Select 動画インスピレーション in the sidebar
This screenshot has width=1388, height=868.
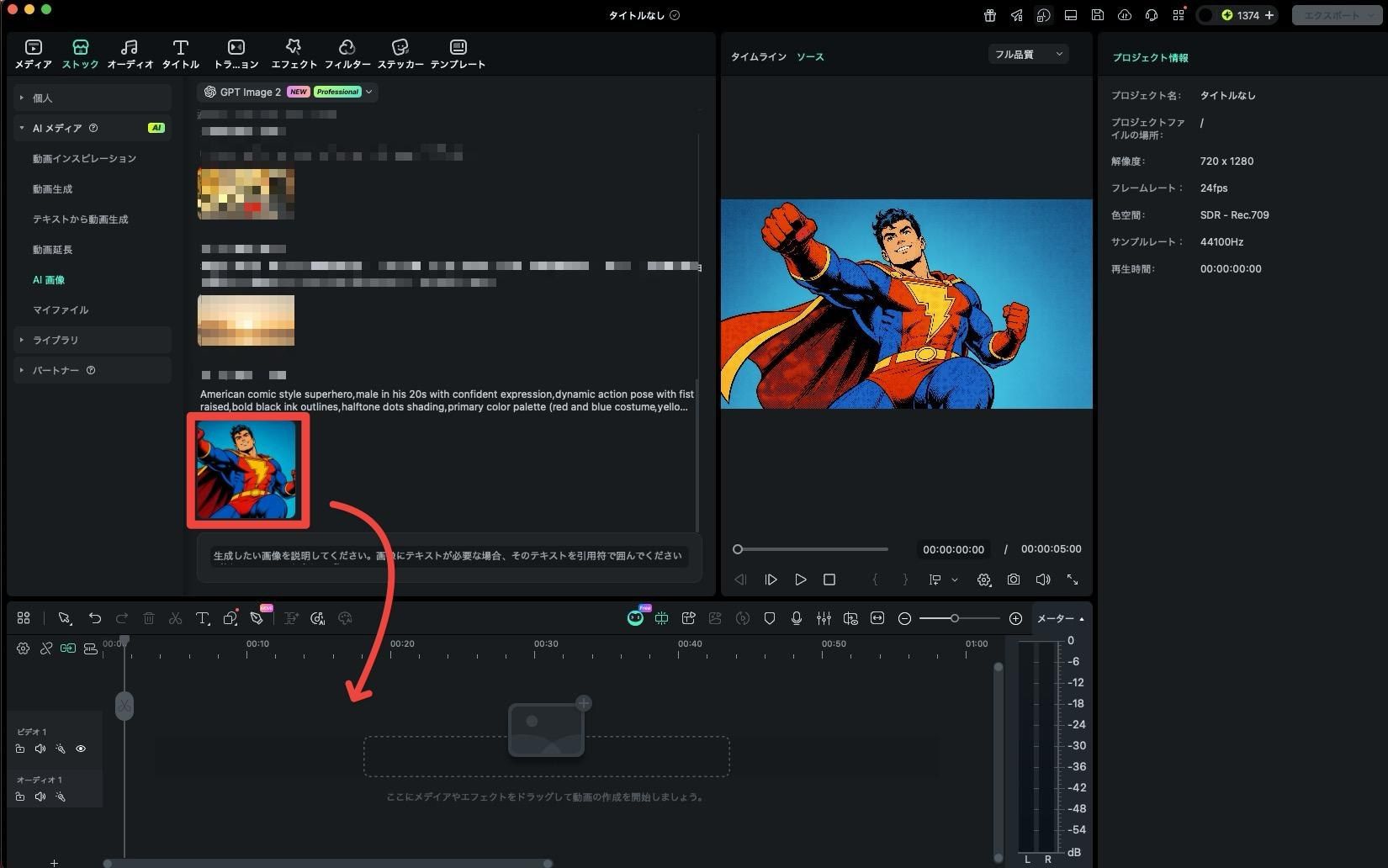pyautogui.click(x=84, y=158)
